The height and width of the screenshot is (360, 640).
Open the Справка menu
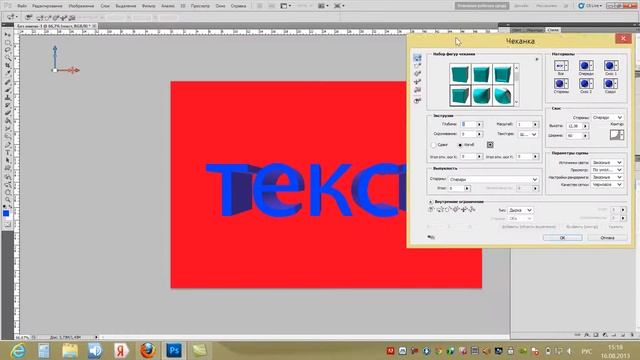pyautogui.click(x=238, y=6)
